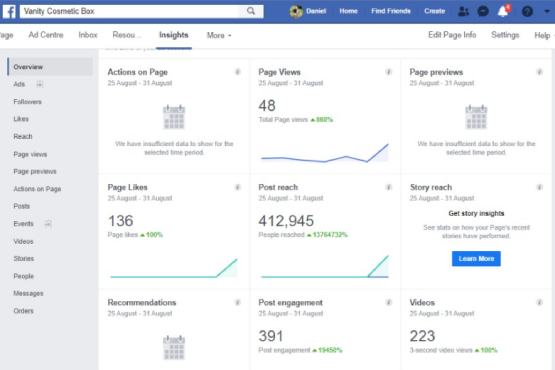Image resolution: width=555 pixels, height=370 pixels.
Task: Click info icon on Recommendations card
Action: (x=238, y=302)
